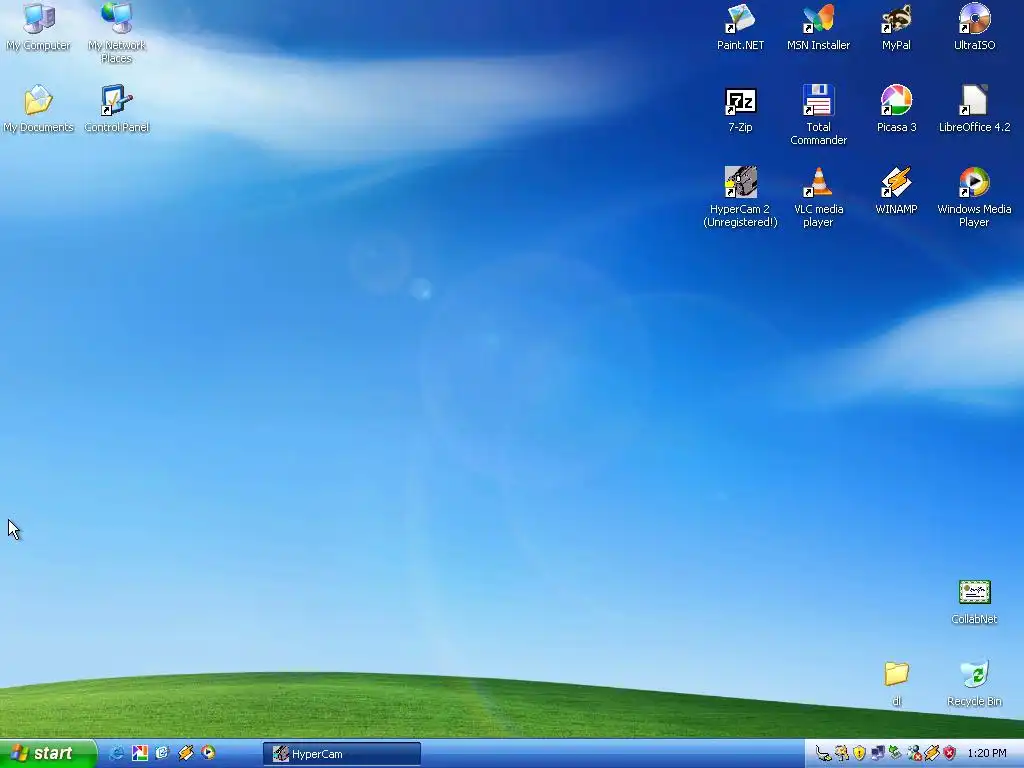Image resolution: width=1024 pixels, height=768 pixels.
Task: Select the My Network Places icon
Action: point(117,33)
